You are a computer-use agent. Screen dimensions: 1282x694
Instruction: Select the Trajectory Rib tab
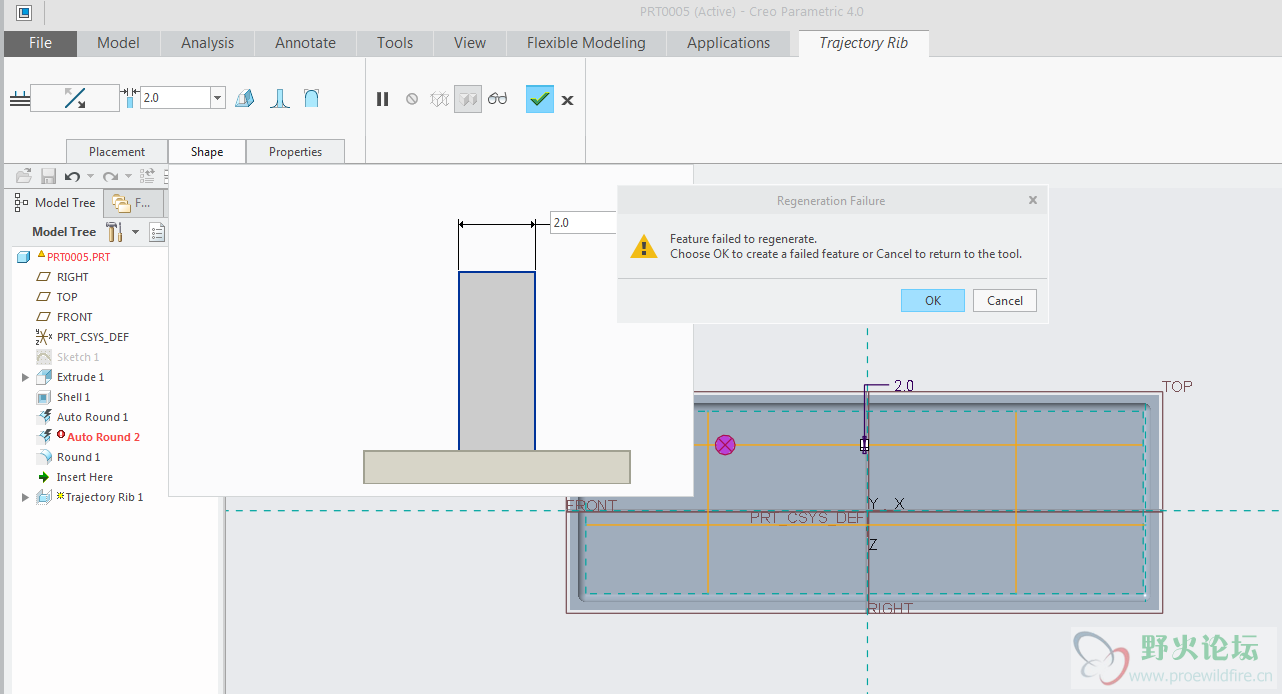[x=864, y=43]
